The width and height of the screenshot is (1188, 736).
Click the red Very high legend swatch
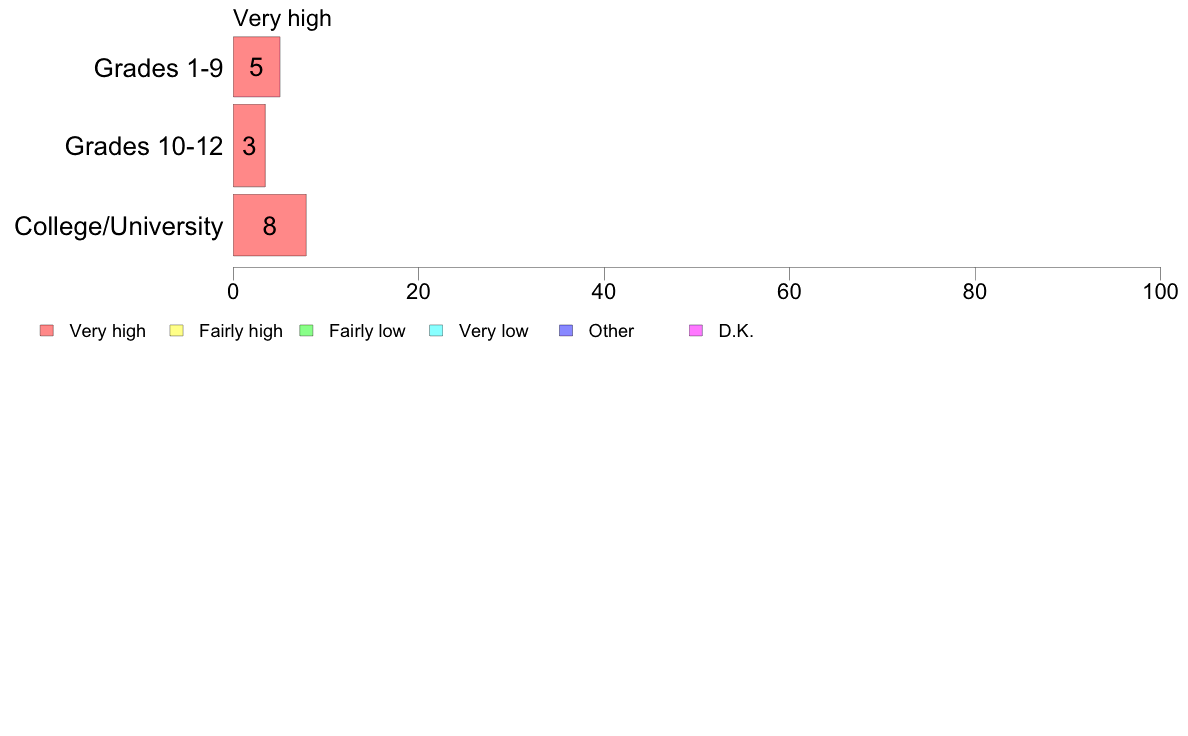coord(47,330)
